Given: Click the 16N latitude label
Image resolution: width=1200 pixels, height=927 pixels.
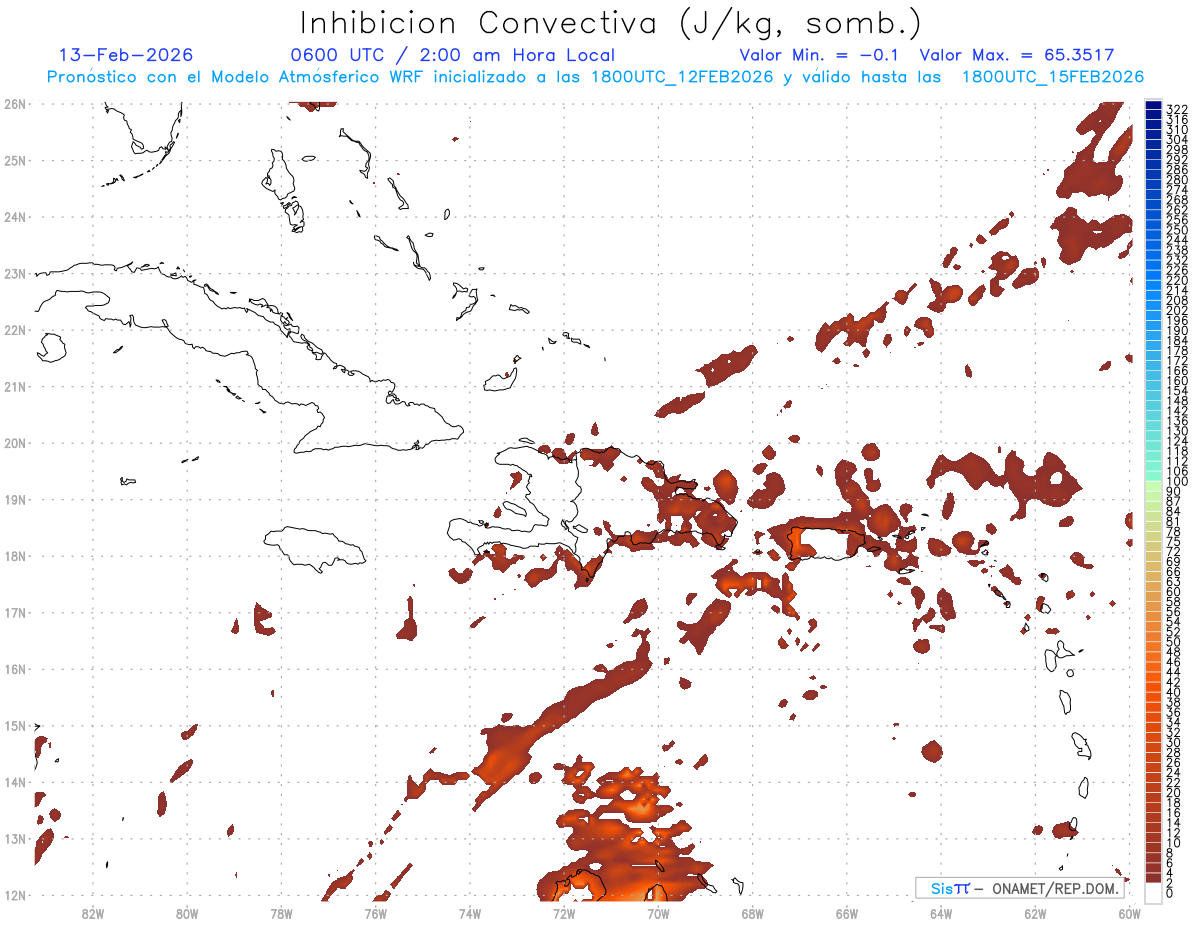Looking at the screenshot, I should pyautogui.click(x=14, y=669).
